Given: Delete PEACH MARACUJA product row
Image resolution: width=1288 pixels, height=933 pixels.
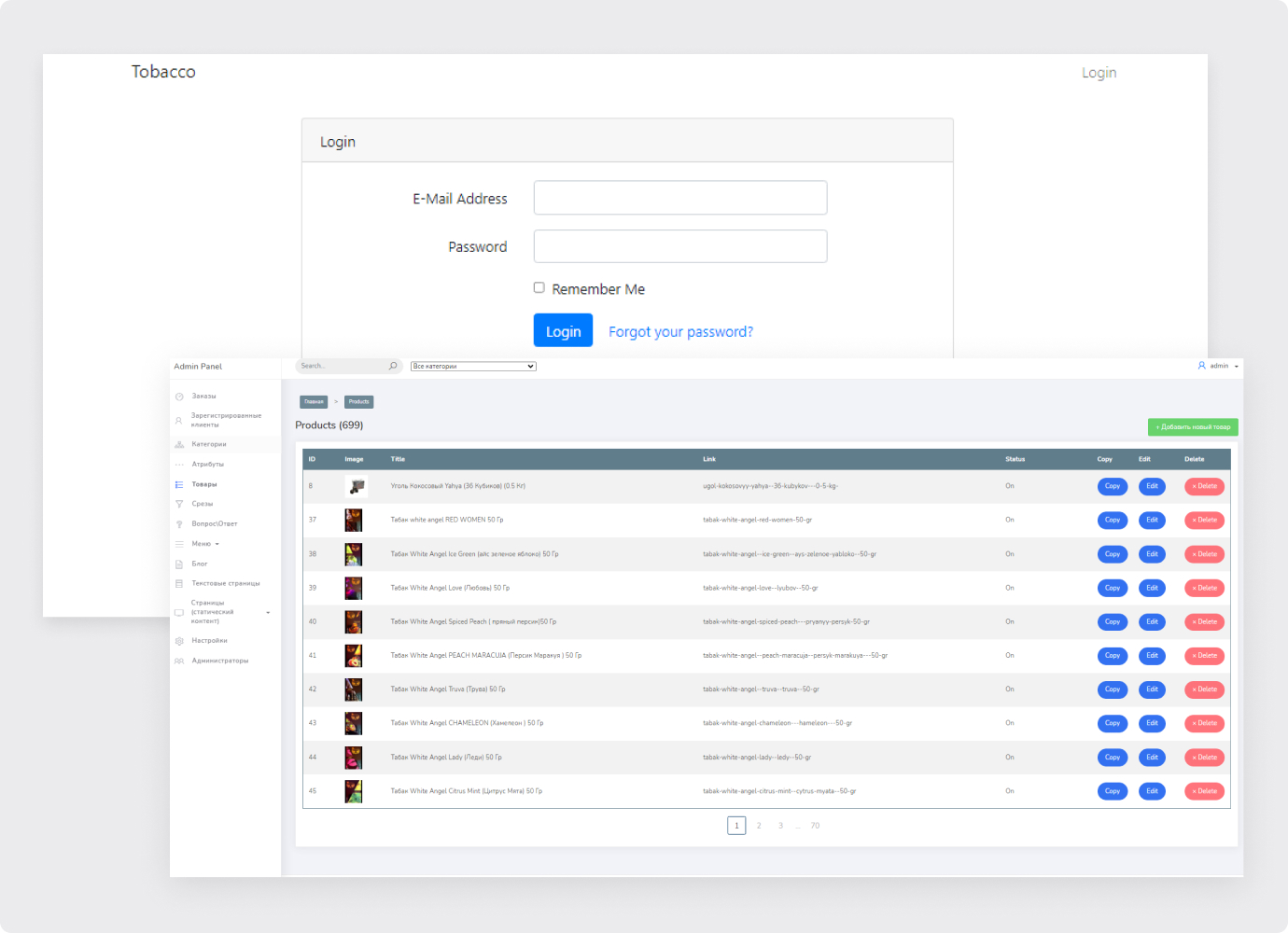Looking at the screenshot, I should (1204, 656).
